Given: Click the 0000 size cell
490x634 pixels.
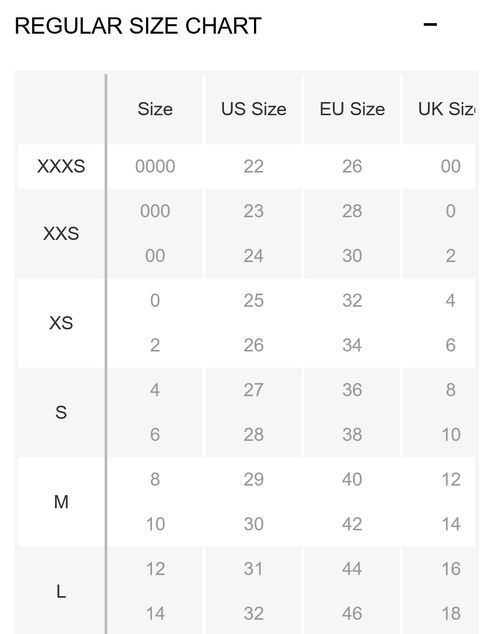Looking at the screenshot, I should tap(155, 166).
